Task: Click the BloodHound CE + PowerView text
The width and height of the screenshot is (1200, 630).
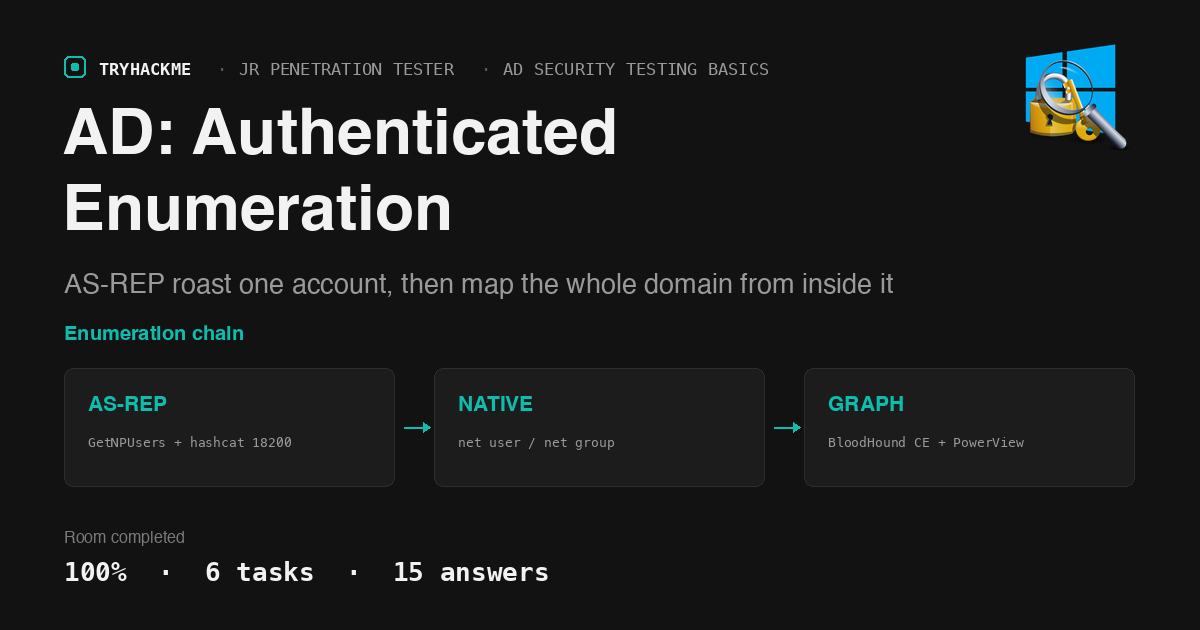Action: click(x=926, y=442)
